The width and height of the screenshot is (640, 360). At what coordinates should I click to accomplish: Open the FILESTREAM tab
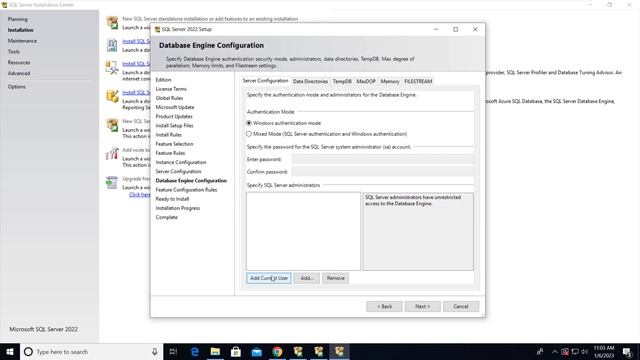click(x=418, y=81)
